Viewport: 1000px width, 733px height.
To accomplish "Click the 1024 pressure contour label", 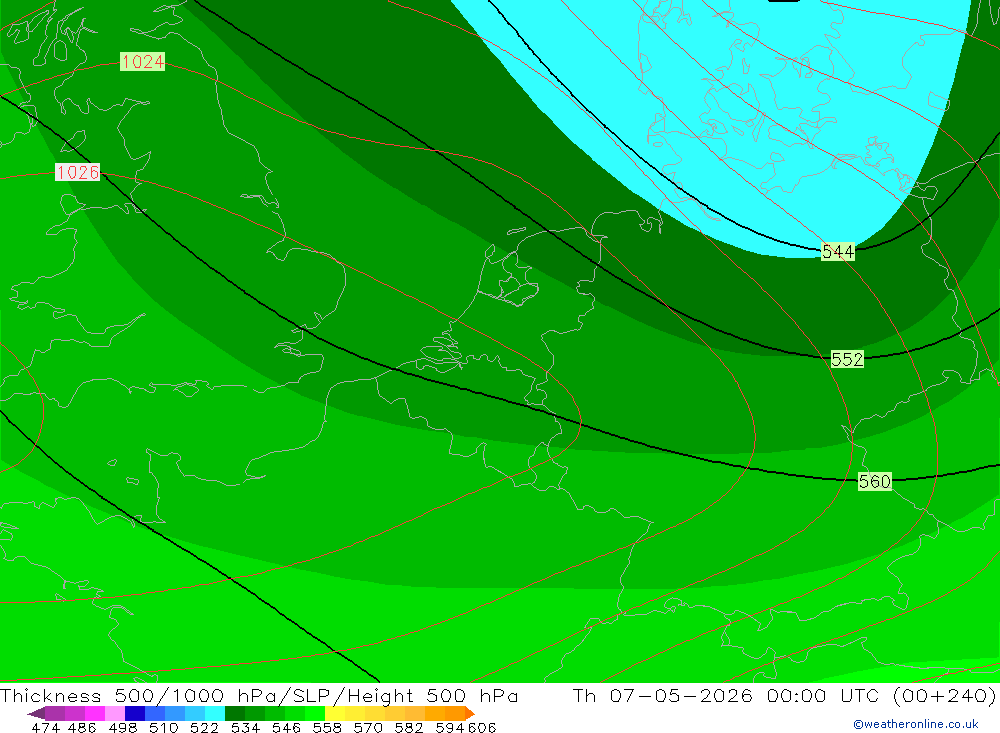I will pos(142,61).
